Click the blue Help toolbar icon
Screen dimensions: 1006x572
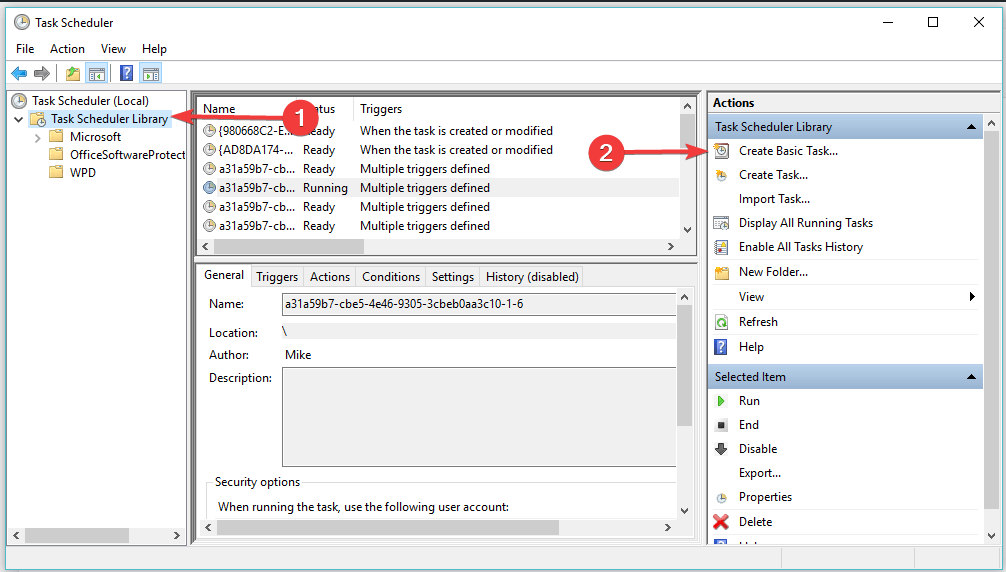[x=126, y=74]
